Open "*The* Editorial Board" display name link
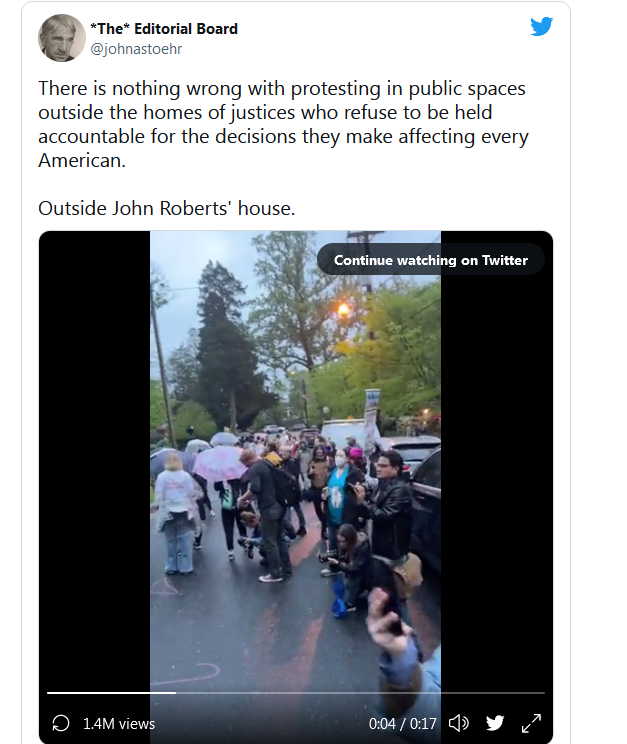Viewport: 627px width, 744px height. (164, 28)
